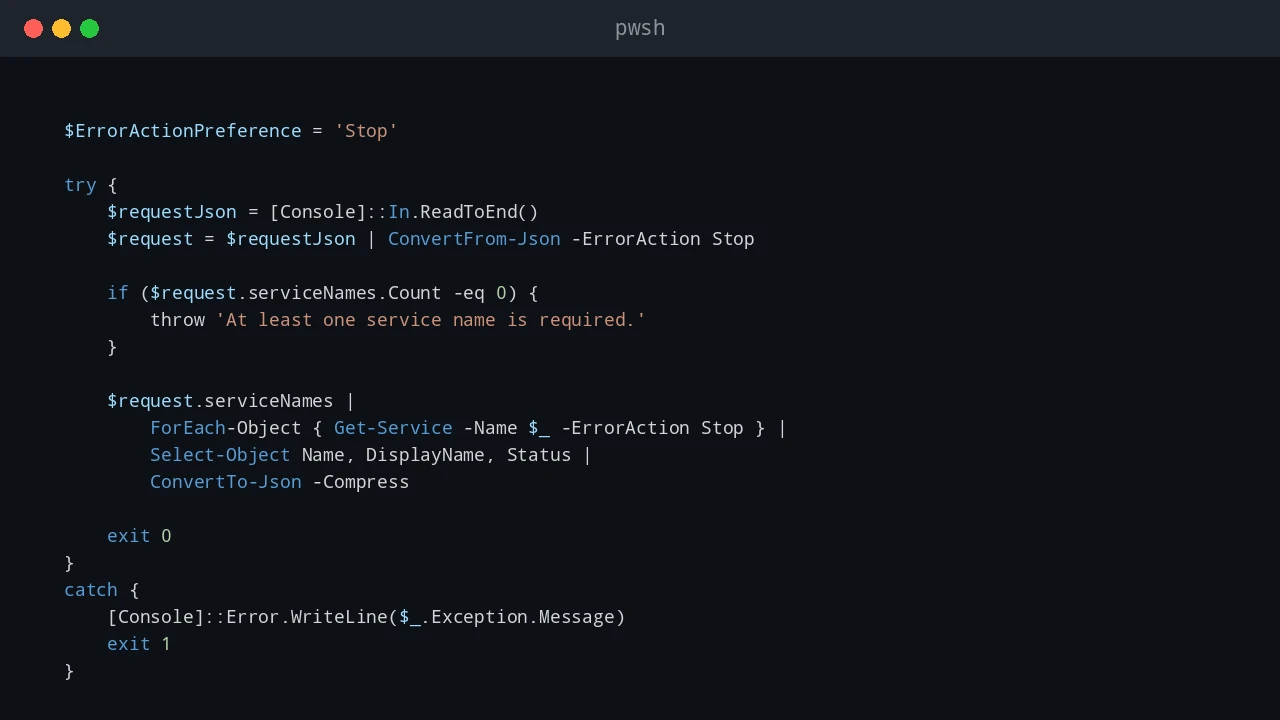Maximize the window using the green button
The image size is (1280, 720).
pyautogui.click(x=89, y=28)
